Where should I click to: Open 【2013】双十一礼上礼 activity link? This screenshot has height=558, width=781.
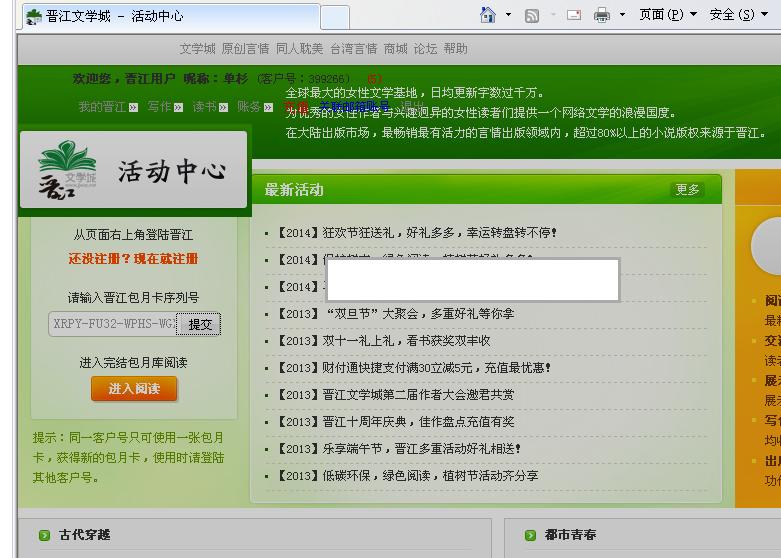[x=381, y=341]
